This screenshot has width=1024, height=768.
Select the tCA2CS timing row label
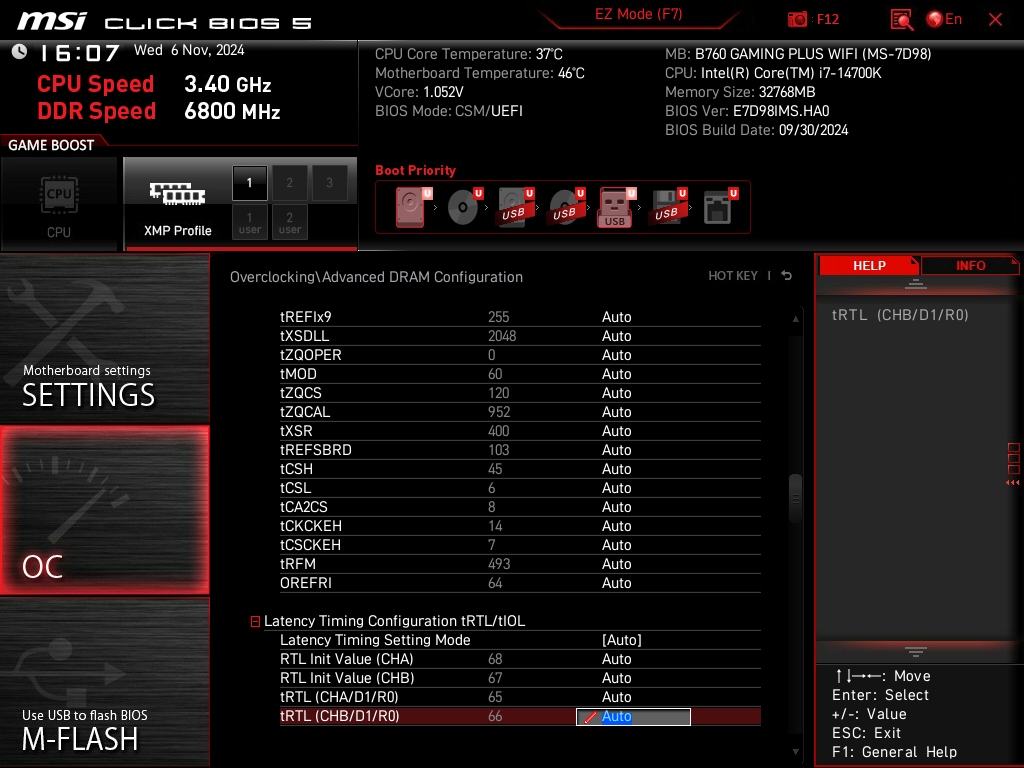point(304,507)
